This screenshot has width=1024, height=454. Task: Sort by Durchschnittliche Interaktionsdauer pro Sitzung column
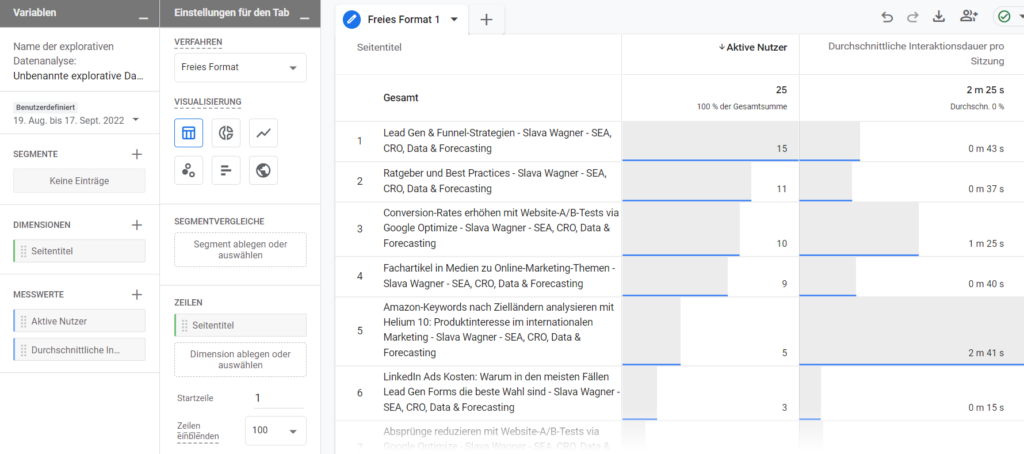coord(916,54)
